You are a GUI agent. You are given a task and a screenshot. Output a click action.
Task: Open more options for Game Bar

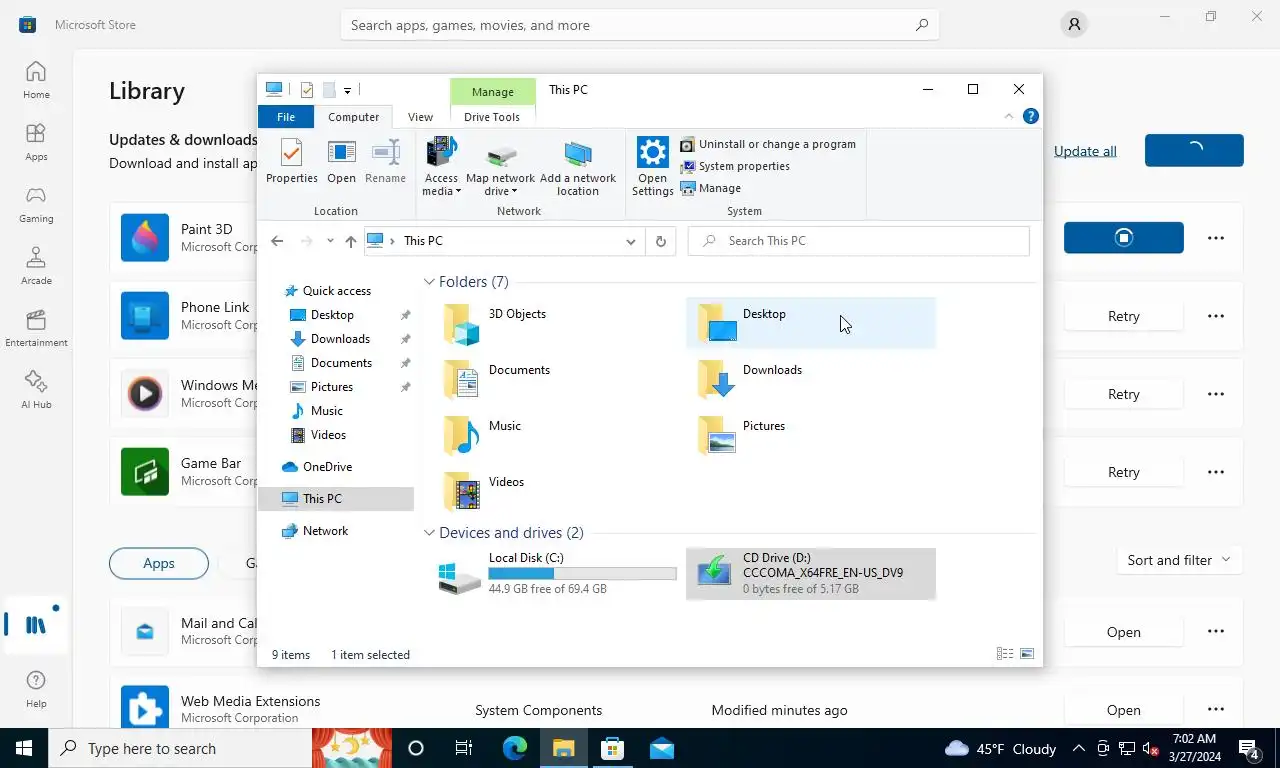pos(1216,472)
